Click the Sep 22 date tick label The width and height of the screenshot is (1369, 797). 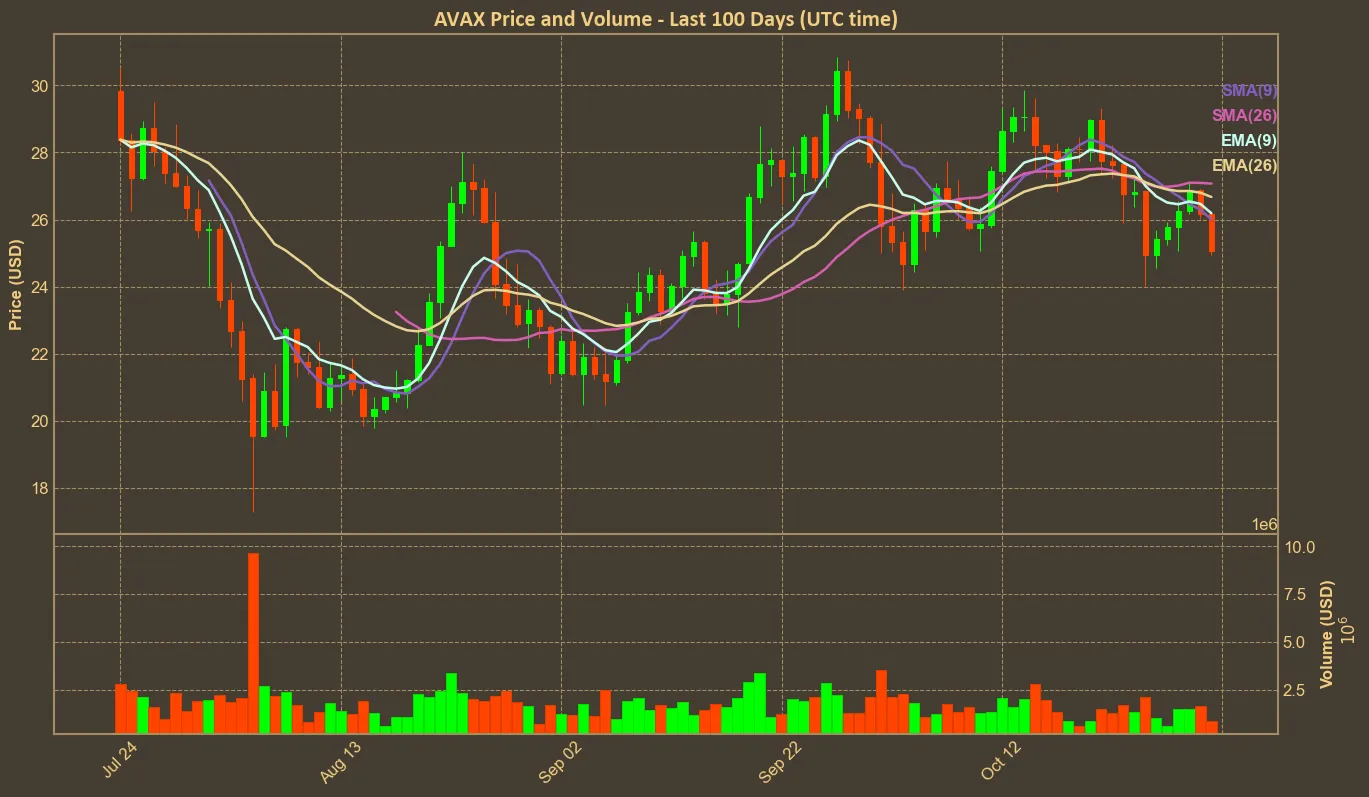[779, 762]
